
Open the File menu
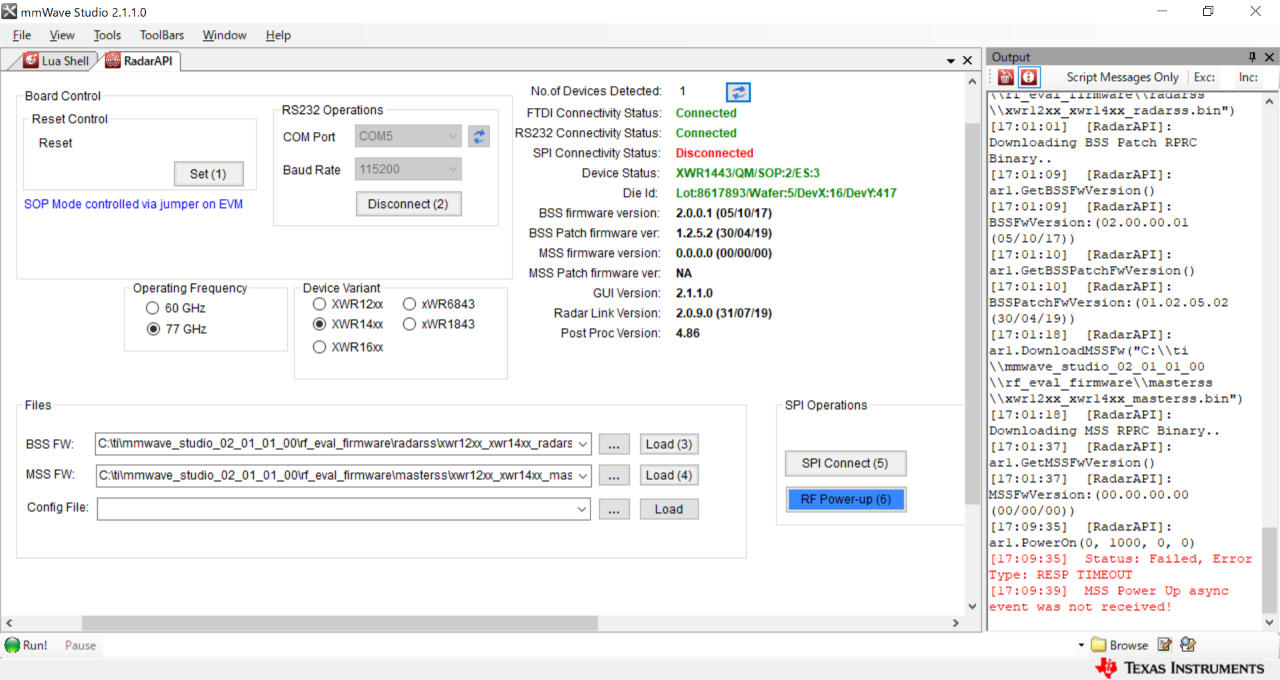22,35
